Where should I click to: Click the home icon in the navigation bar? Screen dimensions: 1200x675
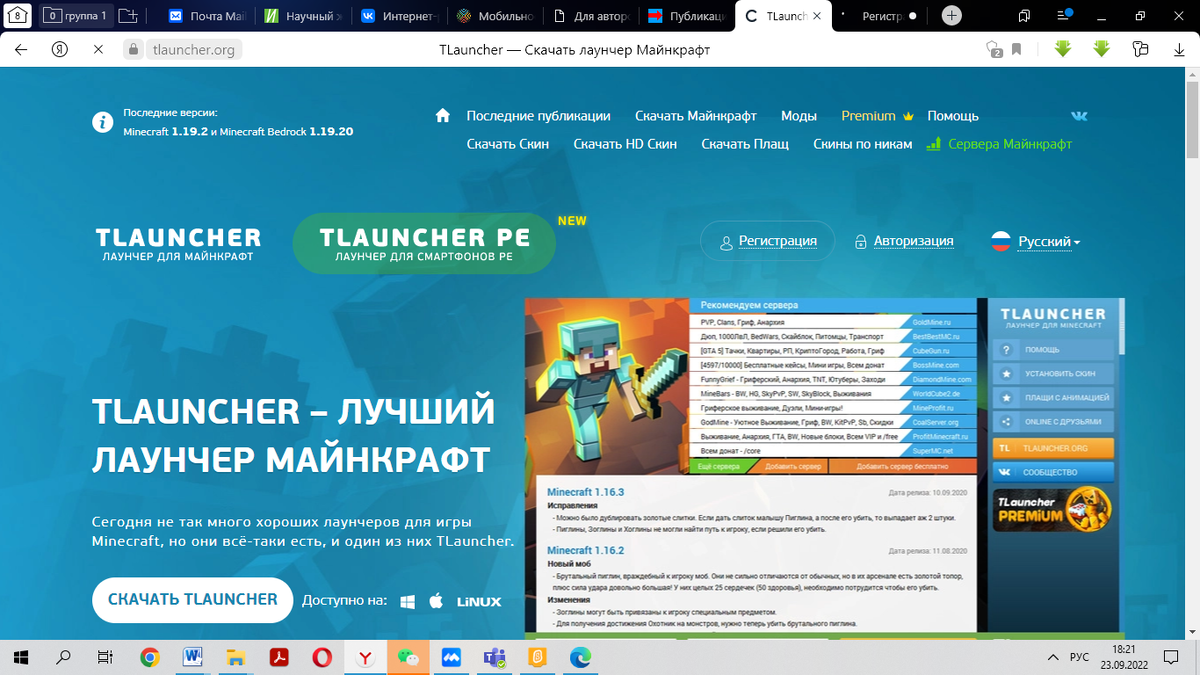coord(443,115)
